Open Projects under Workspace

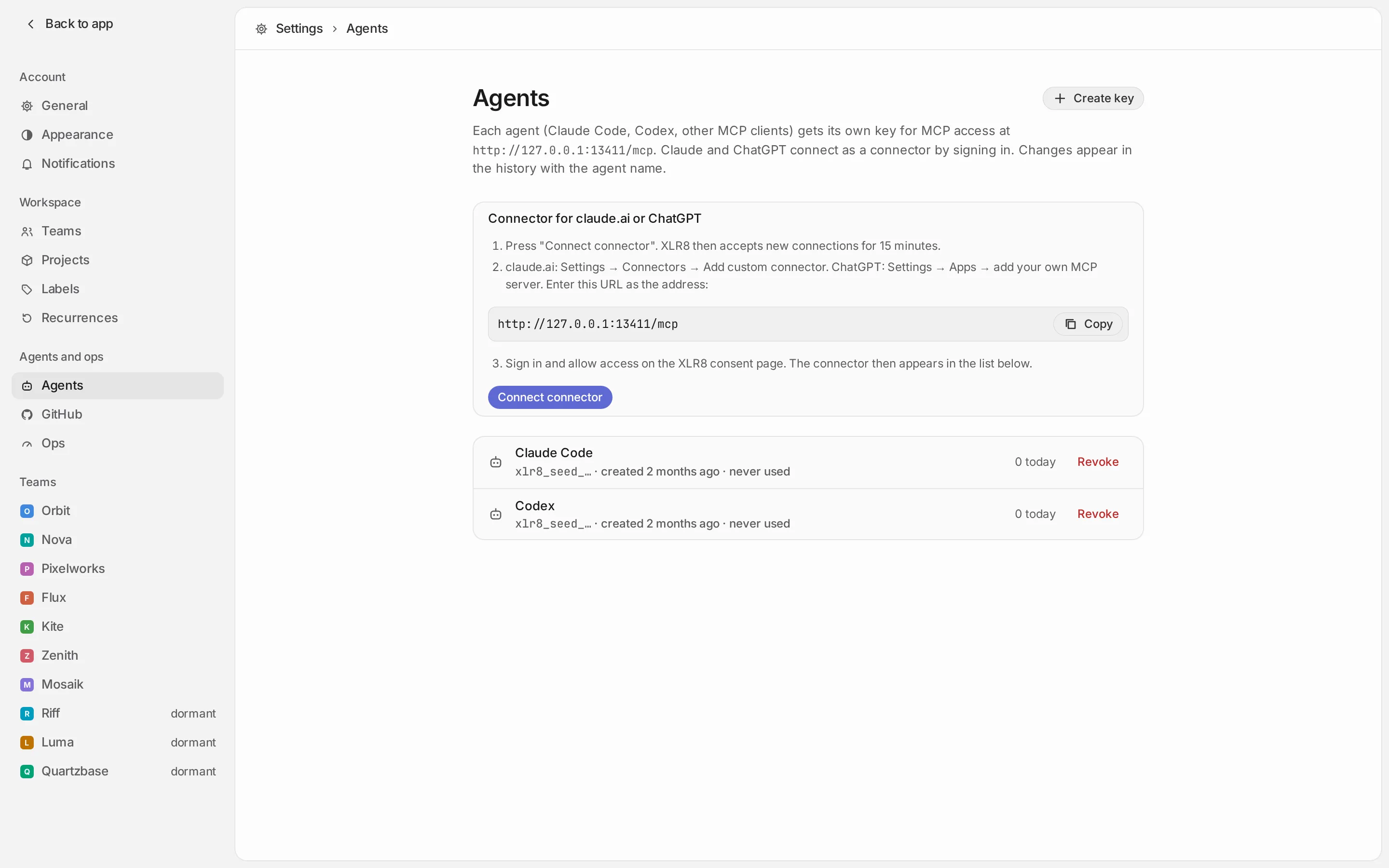[x=118, y=260]
